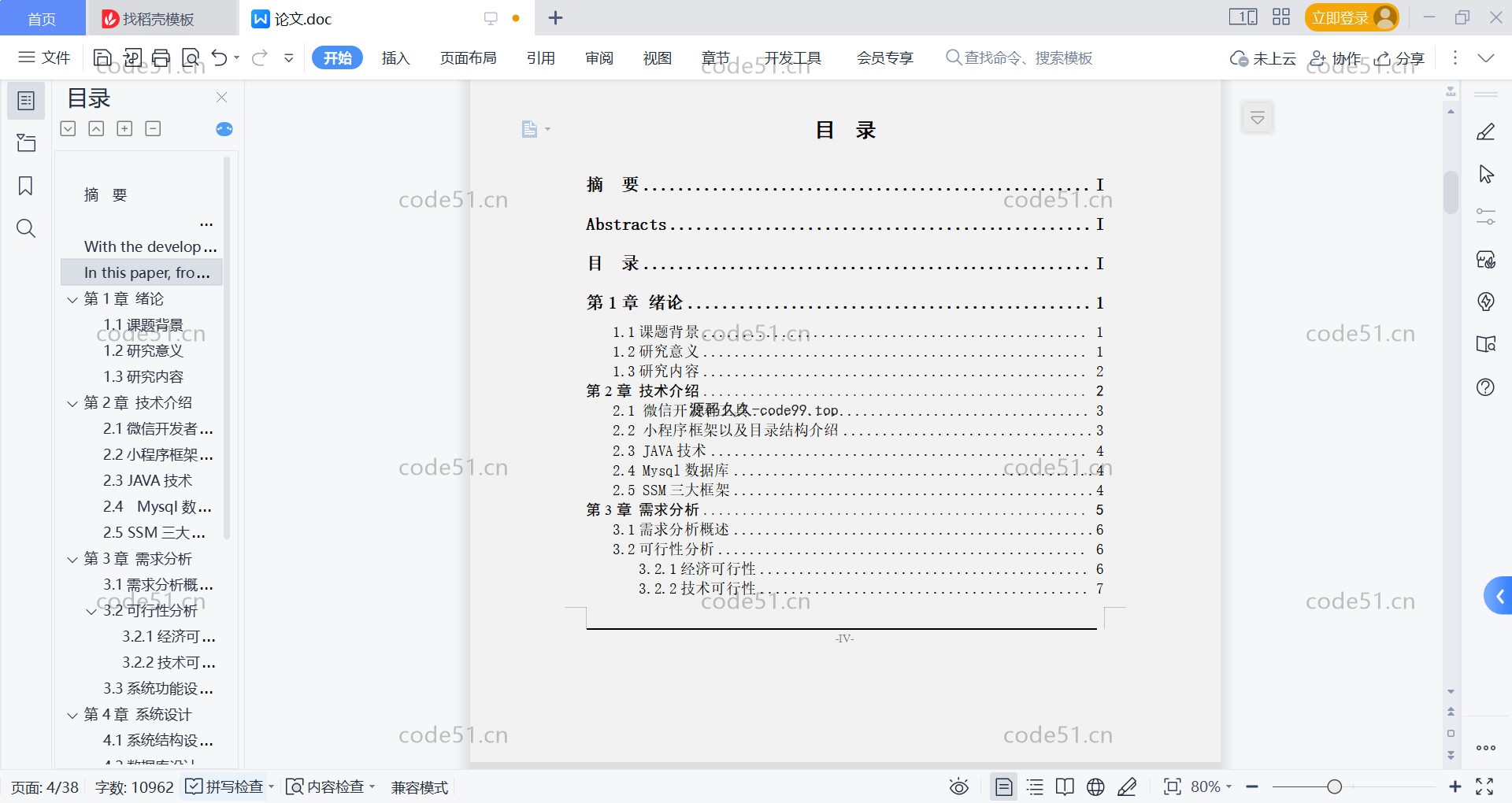Click the Save icon in toolbar
This screenshot has width=1512, height=803.
point(102,57)
